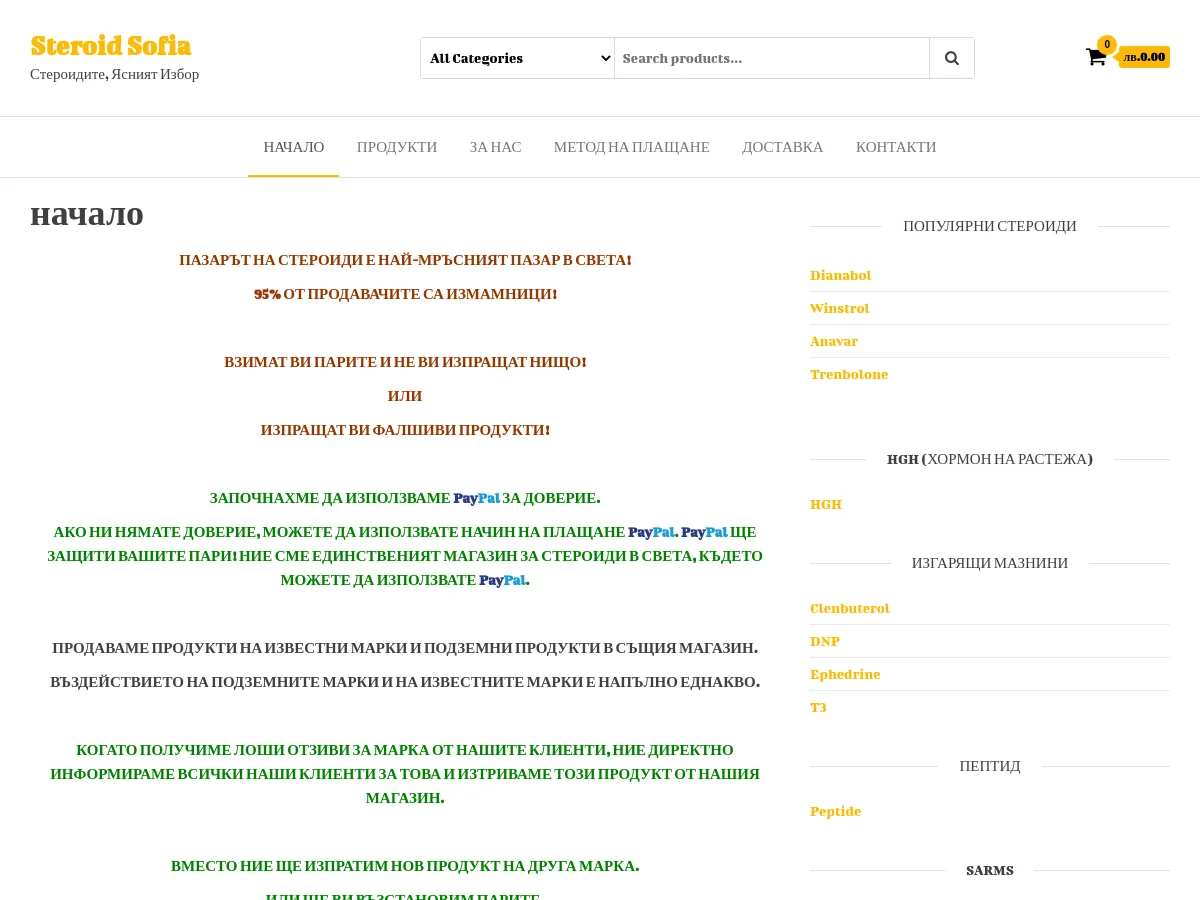Open the Winstrol sidebar link

coord(839,308)
